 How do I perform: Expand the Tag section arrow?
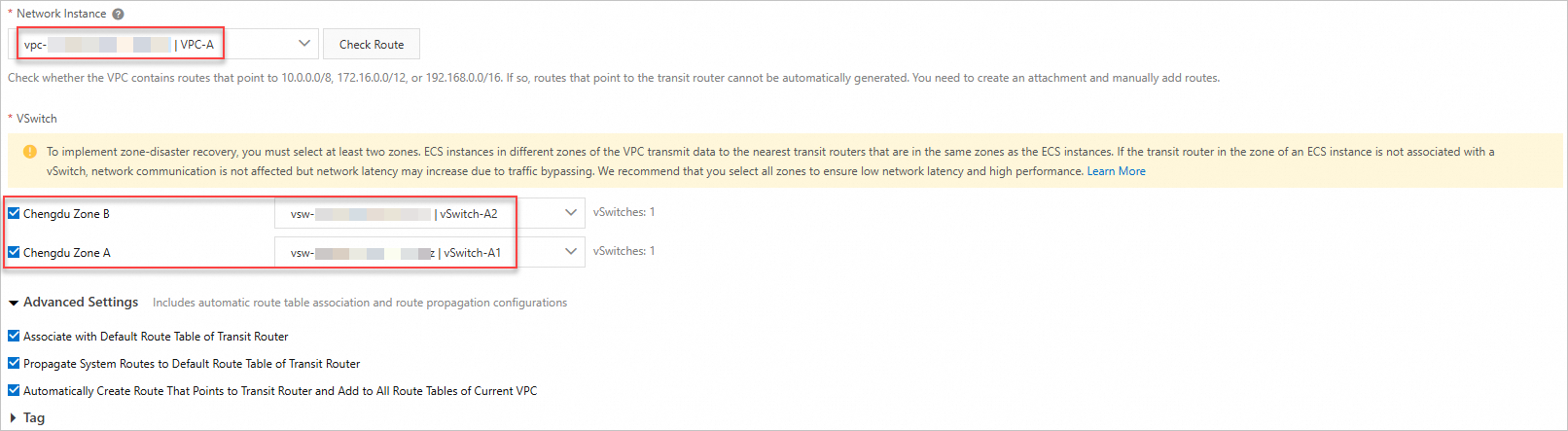[x=13, y=418]
